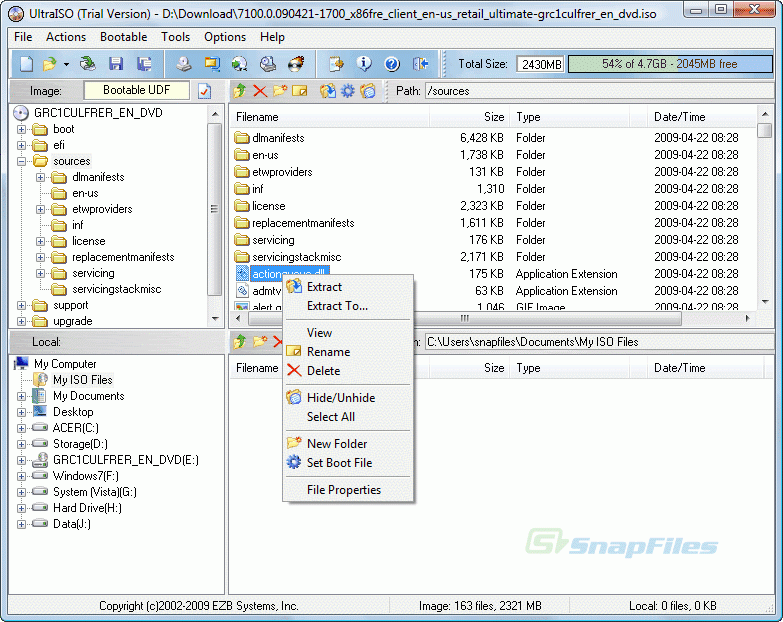The image size is (783, 622).
Task: Click the Save As toolbar icon
Action: click(144, 64)
